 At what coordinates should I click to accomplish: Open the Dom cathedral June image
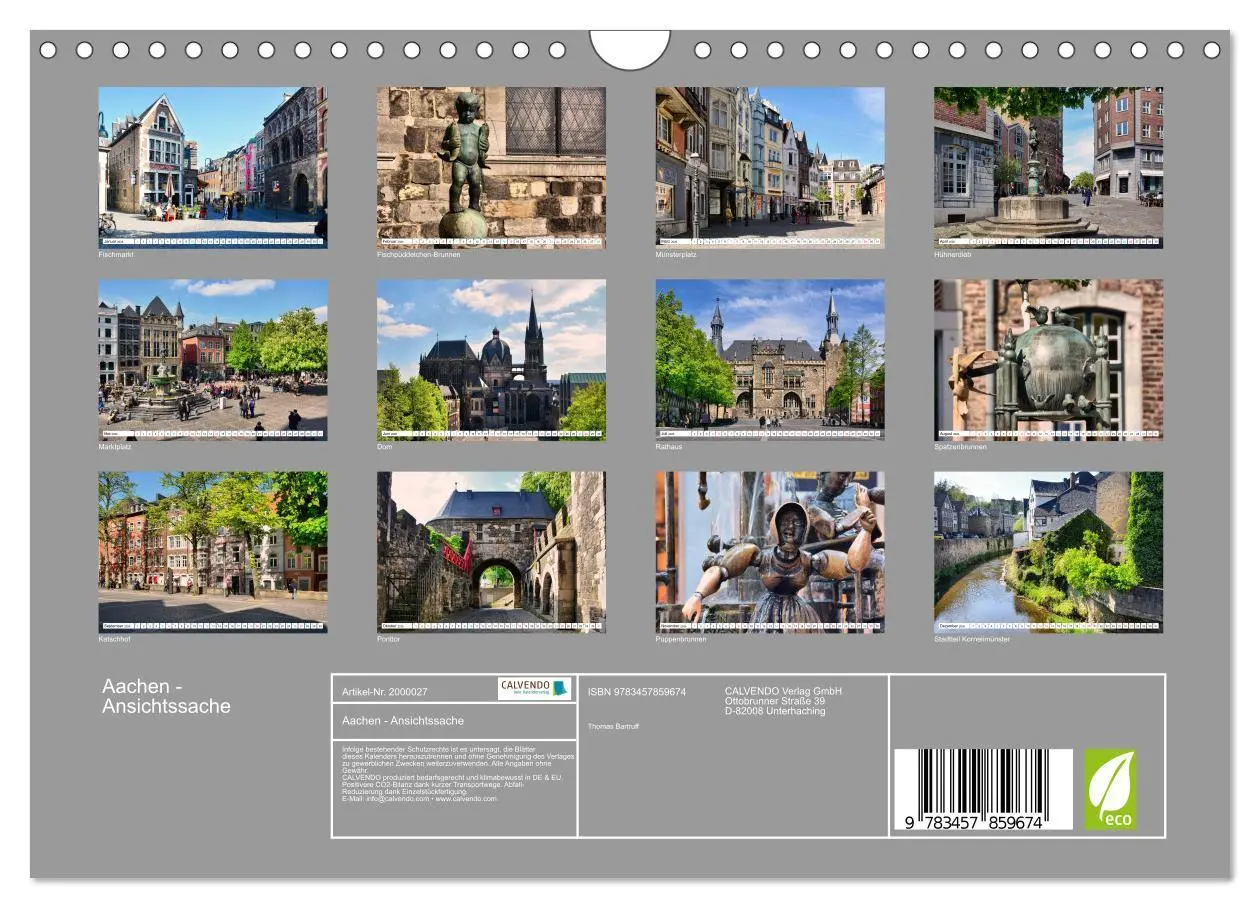(491, 355)
